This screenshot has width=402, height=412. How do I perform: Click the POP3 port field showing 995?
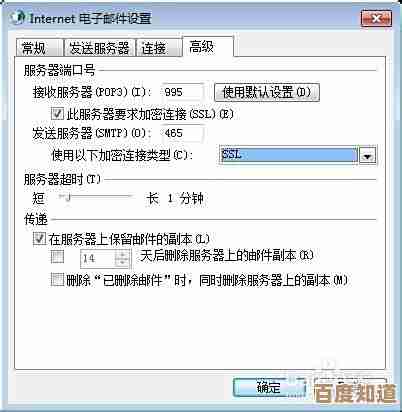(x=182, y=92)
